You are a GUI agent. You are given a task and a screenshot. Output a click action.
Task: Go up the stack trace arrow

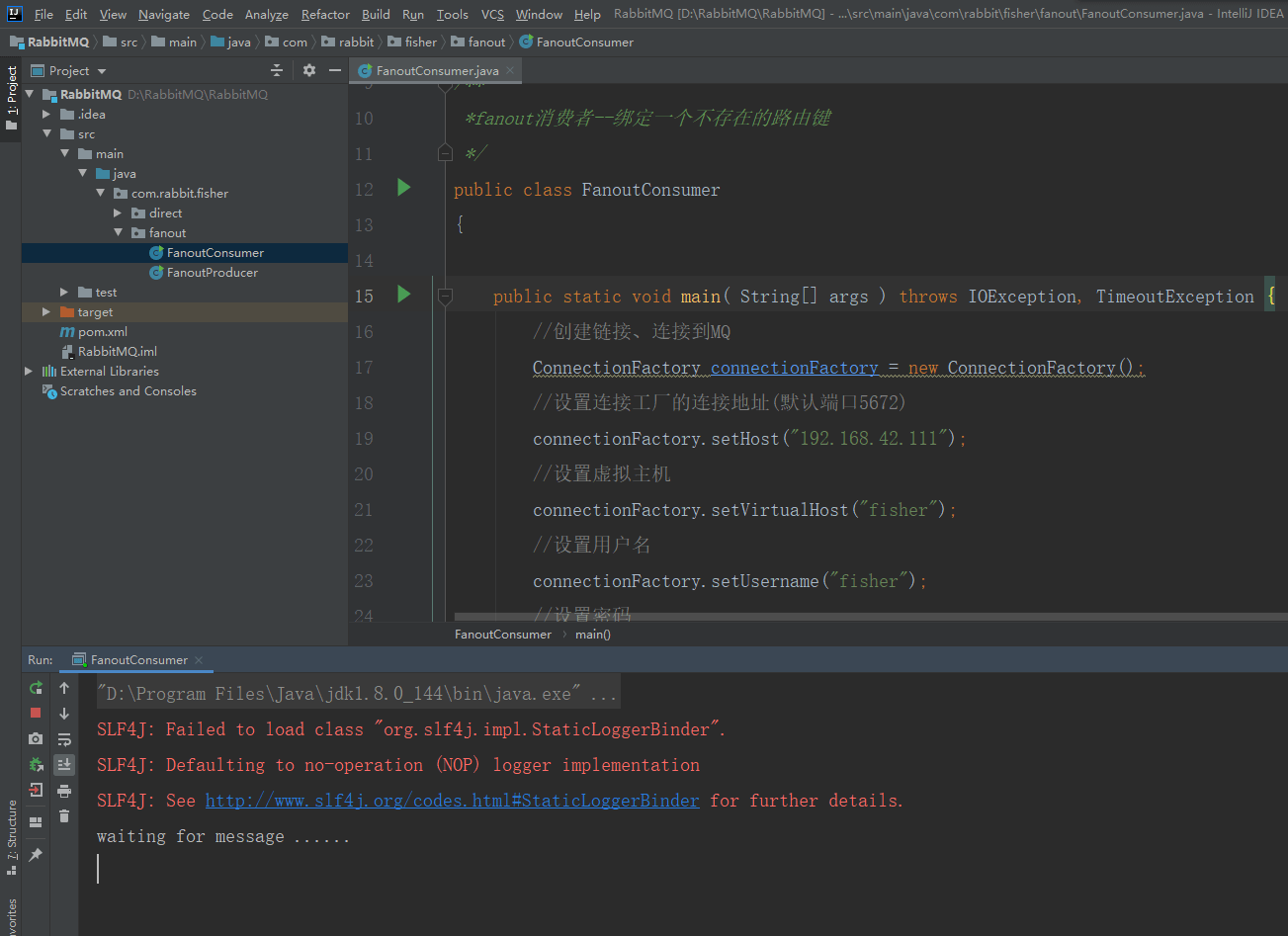64,687
